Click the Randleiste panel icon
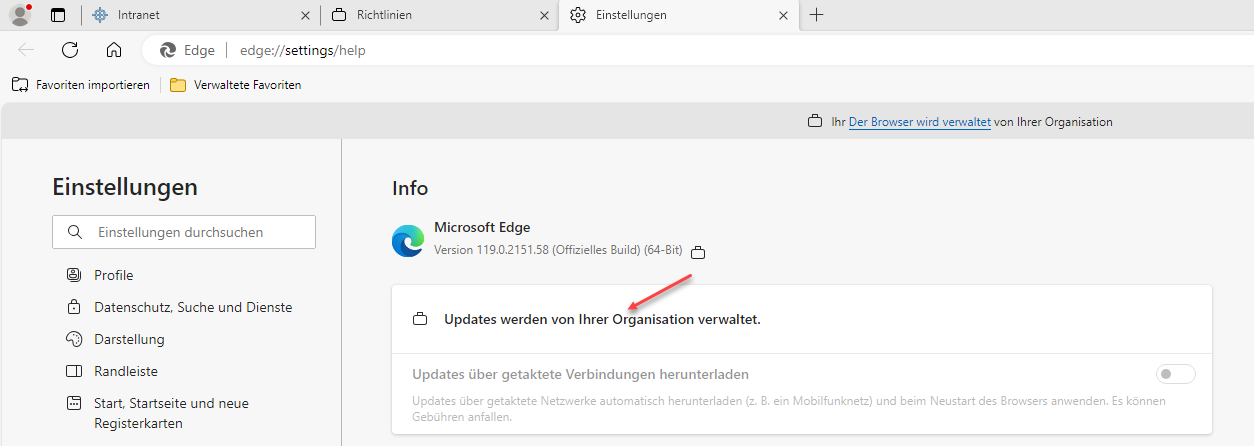 pyautogui.click(x=73, y=371)
